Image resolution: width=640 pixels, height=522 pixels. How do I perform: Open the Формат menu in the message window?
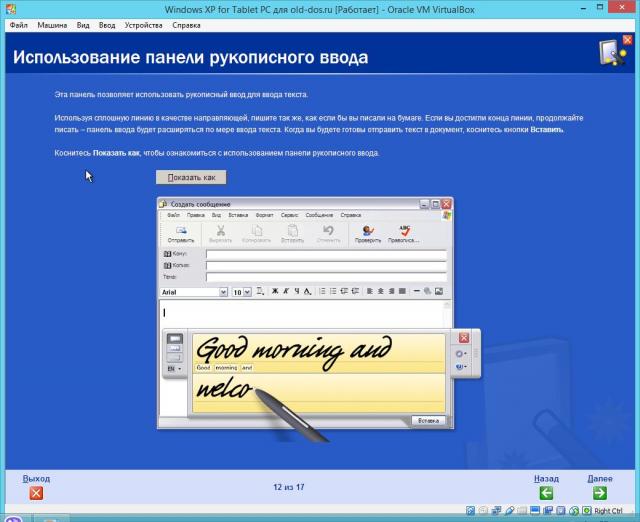point(264,215)
